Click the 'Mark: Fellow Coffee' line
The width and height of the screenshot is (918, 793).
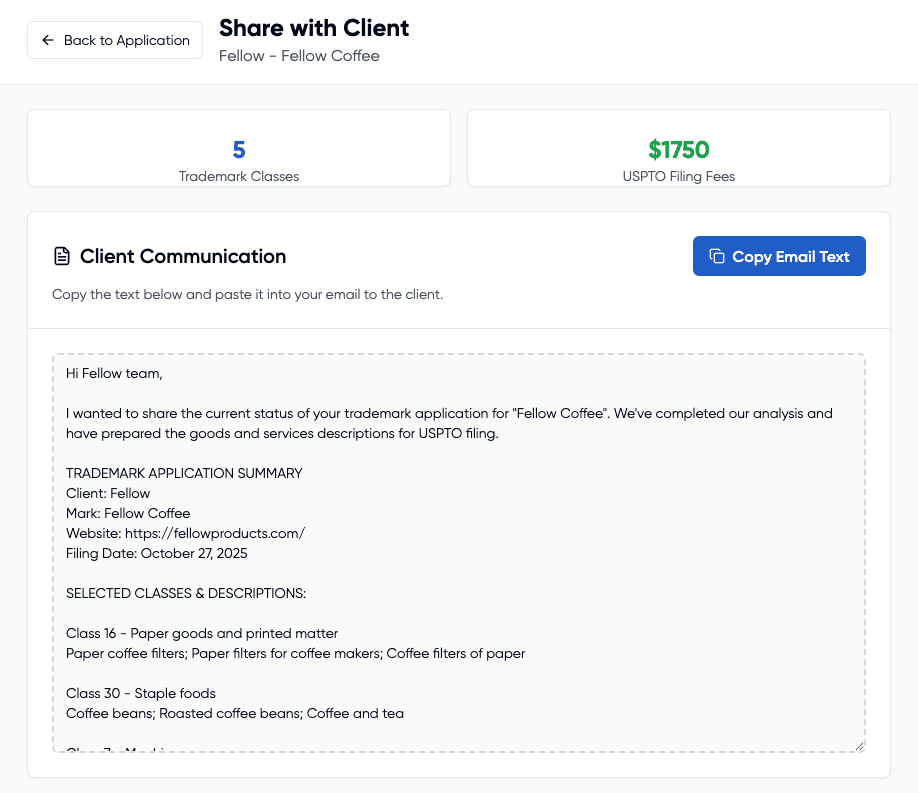(x=128, y=513)
